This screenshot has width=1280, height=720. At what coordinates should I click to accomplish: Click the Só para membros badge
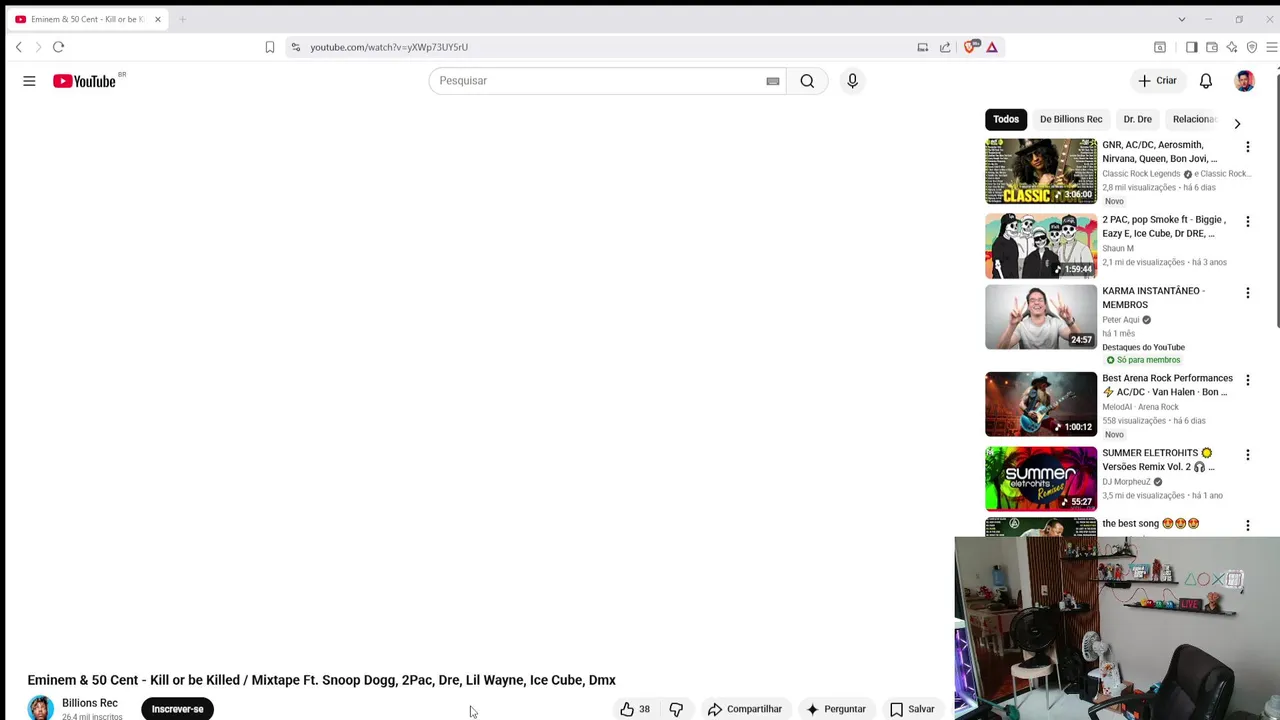1143,360
